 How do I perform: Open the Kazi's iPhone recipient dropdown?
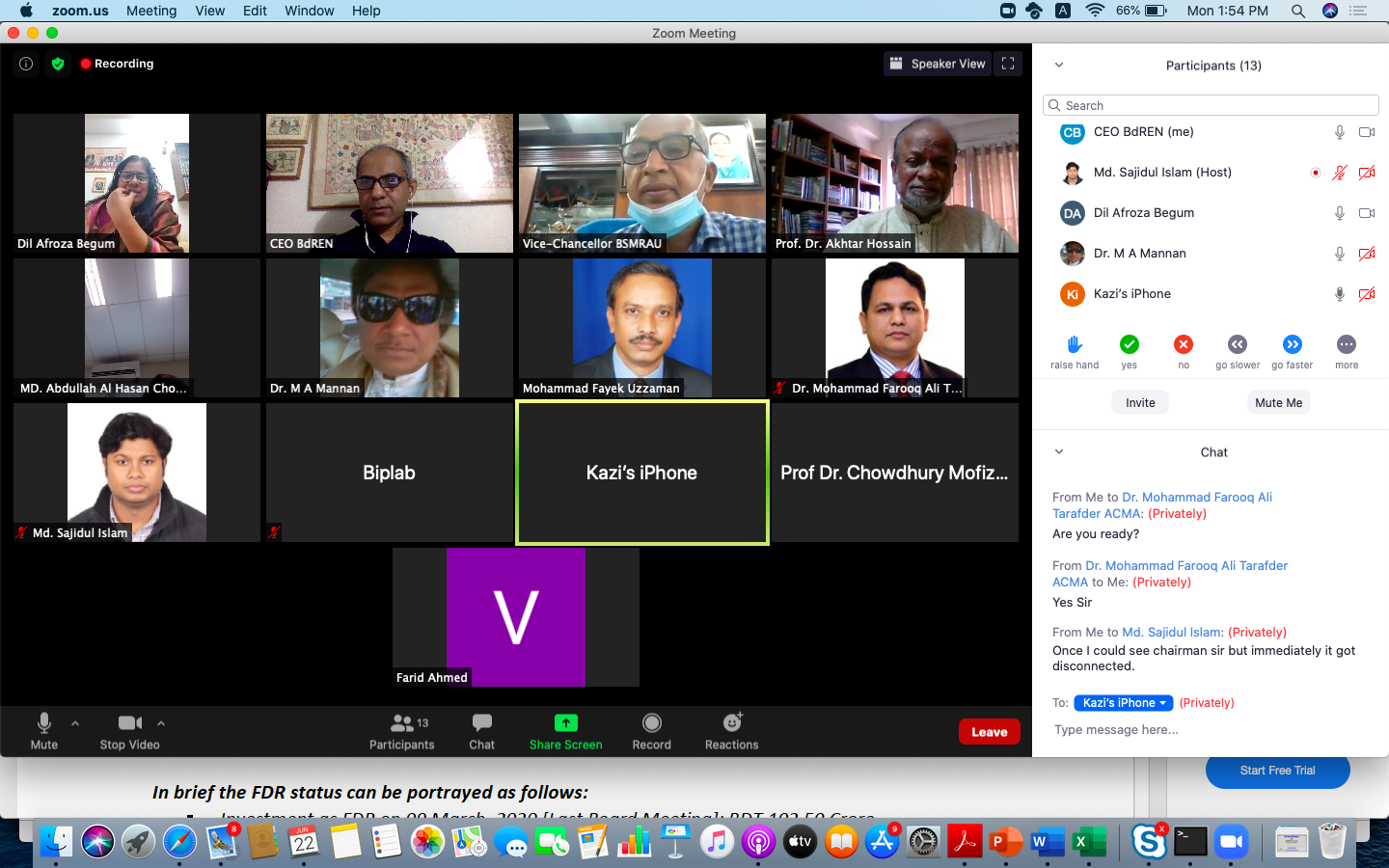click(1123, 703)
